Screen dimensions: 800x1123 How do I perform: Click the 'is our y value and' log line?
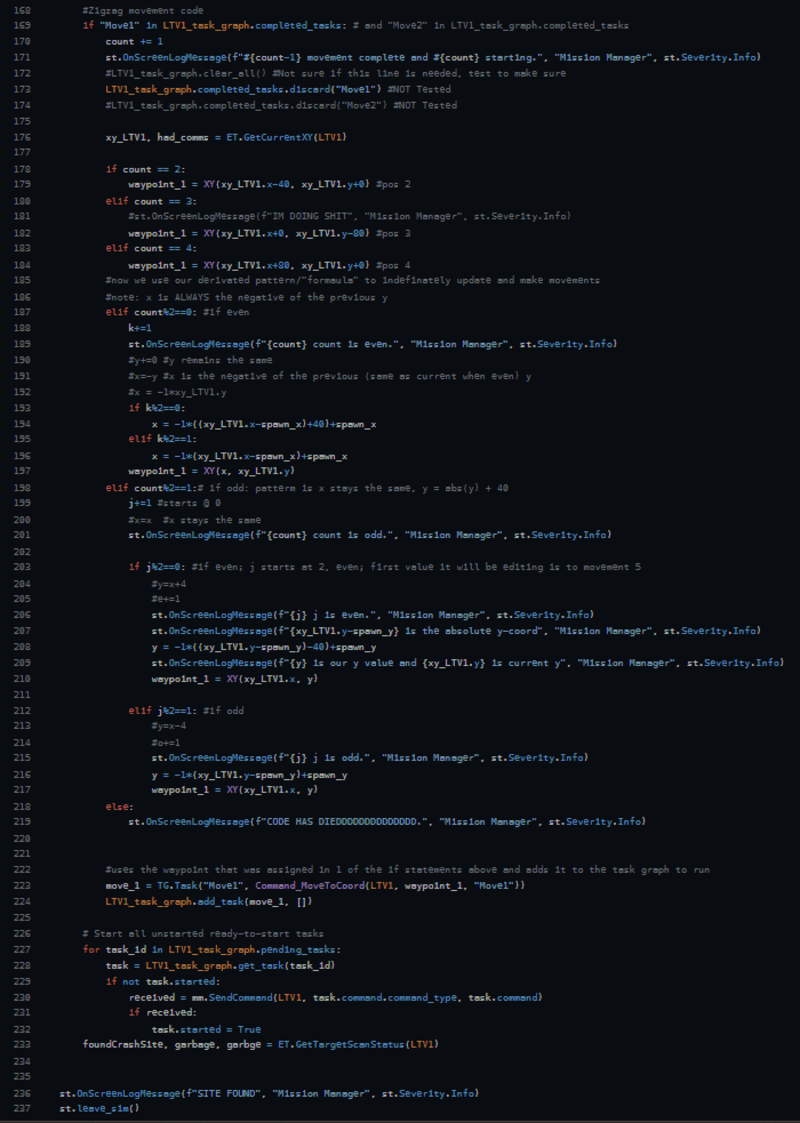467,663
